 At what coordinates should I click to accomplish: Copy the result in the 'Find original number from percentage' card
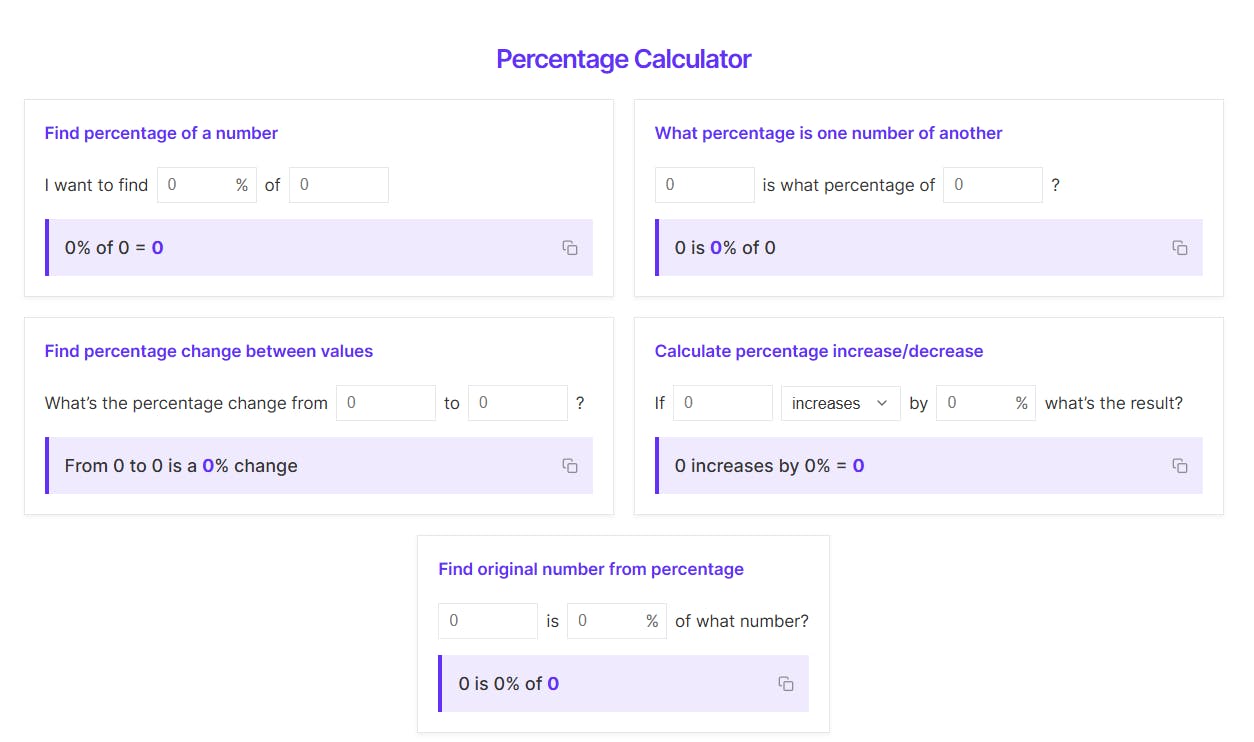[786, 684]
